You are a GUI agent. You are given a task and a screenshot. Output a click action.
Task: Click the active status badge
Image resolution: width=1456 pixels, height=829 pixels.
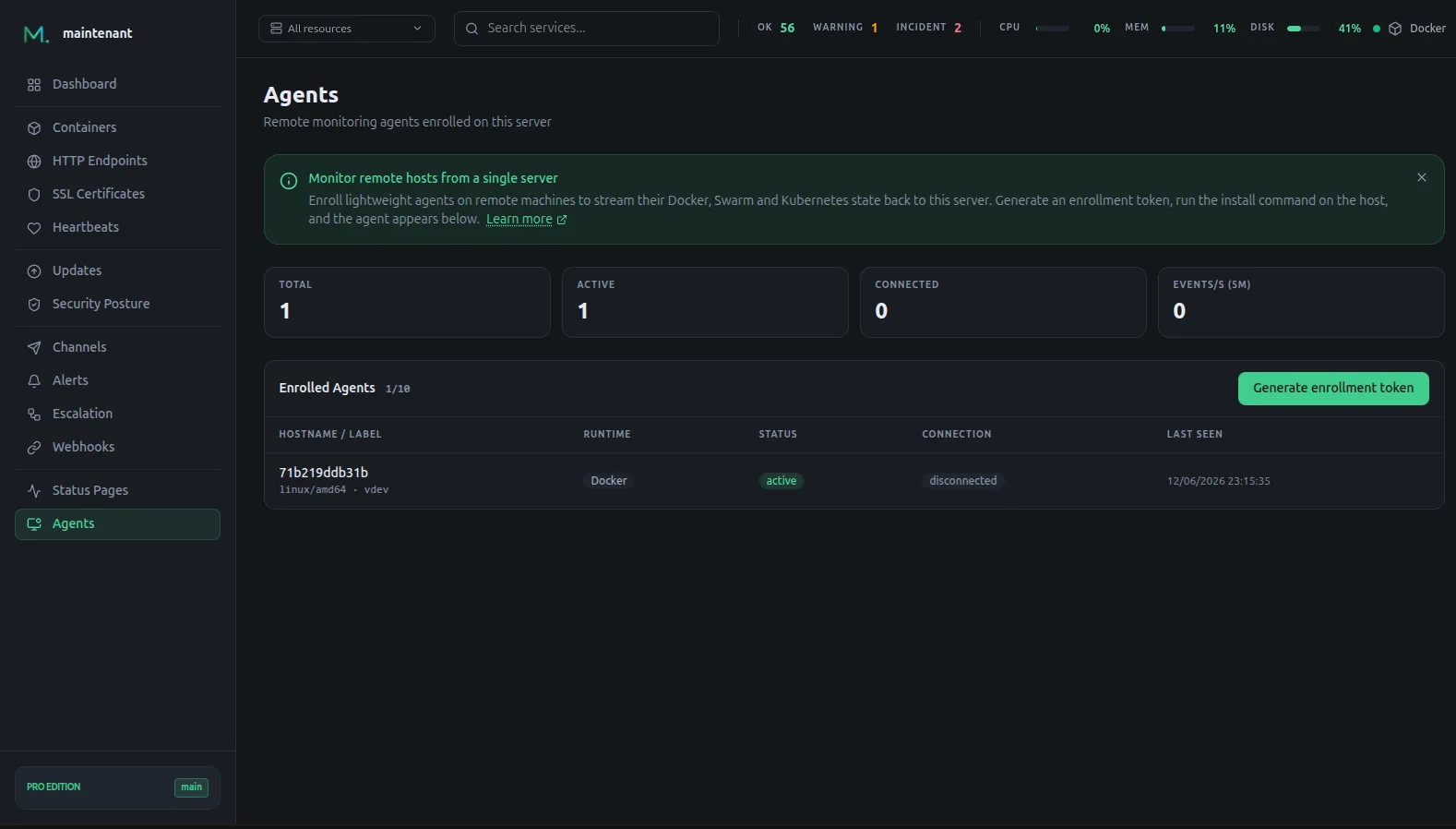tap(782, 481)
